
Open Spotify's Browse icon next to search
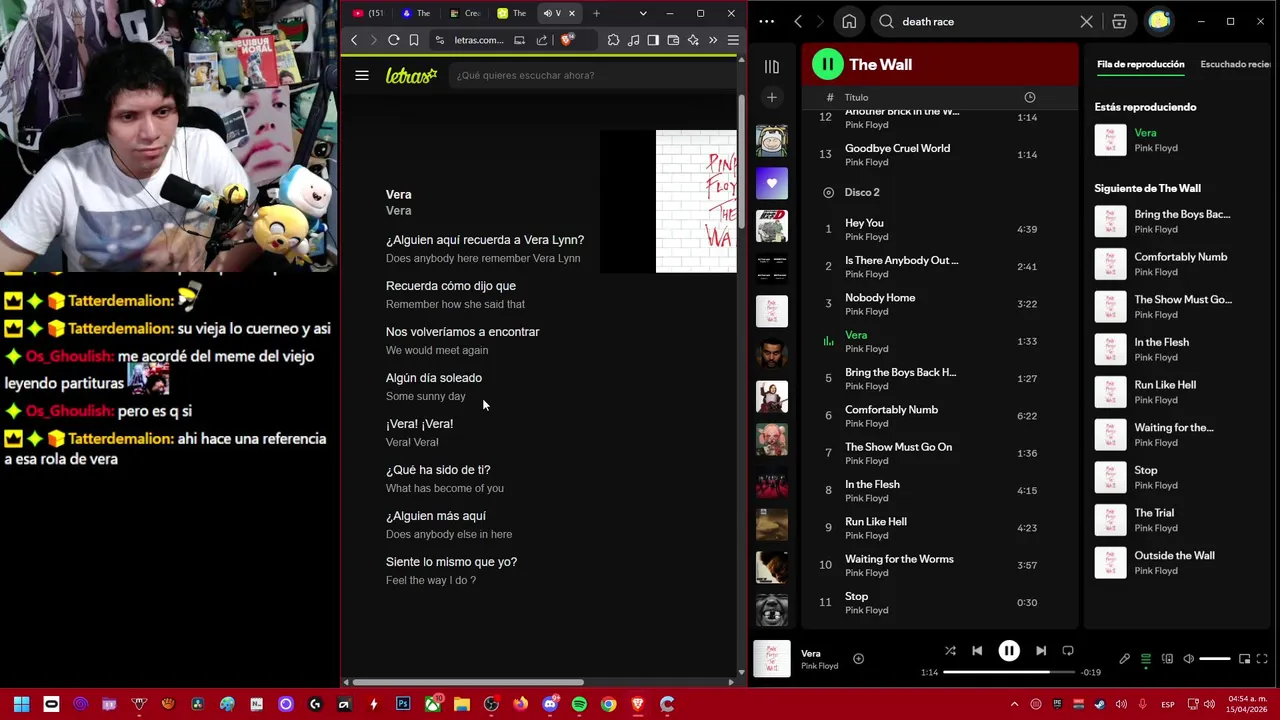coord(1119,21)
